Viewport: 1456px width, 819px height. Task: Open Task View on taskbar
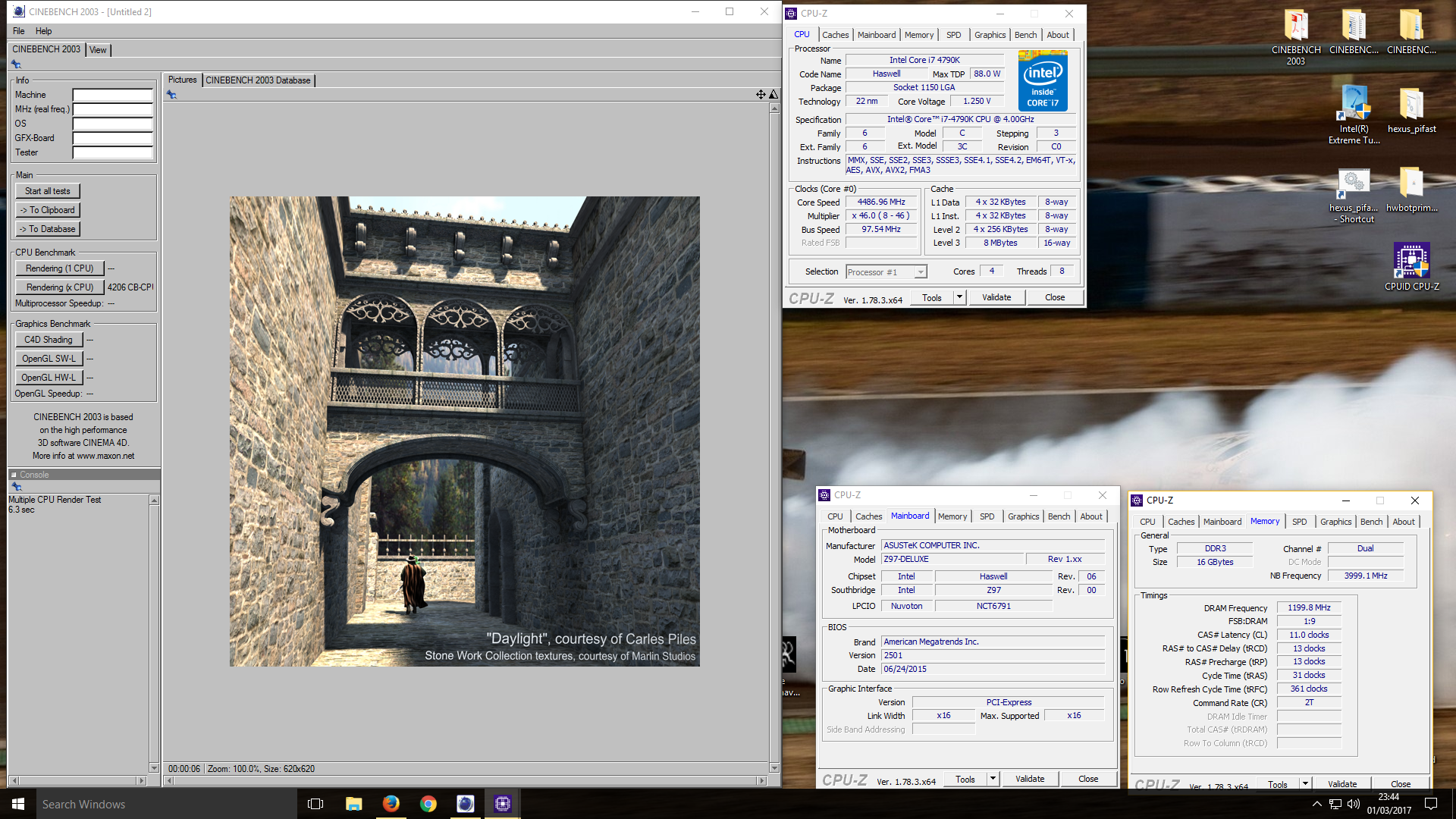tap(315, 804)
